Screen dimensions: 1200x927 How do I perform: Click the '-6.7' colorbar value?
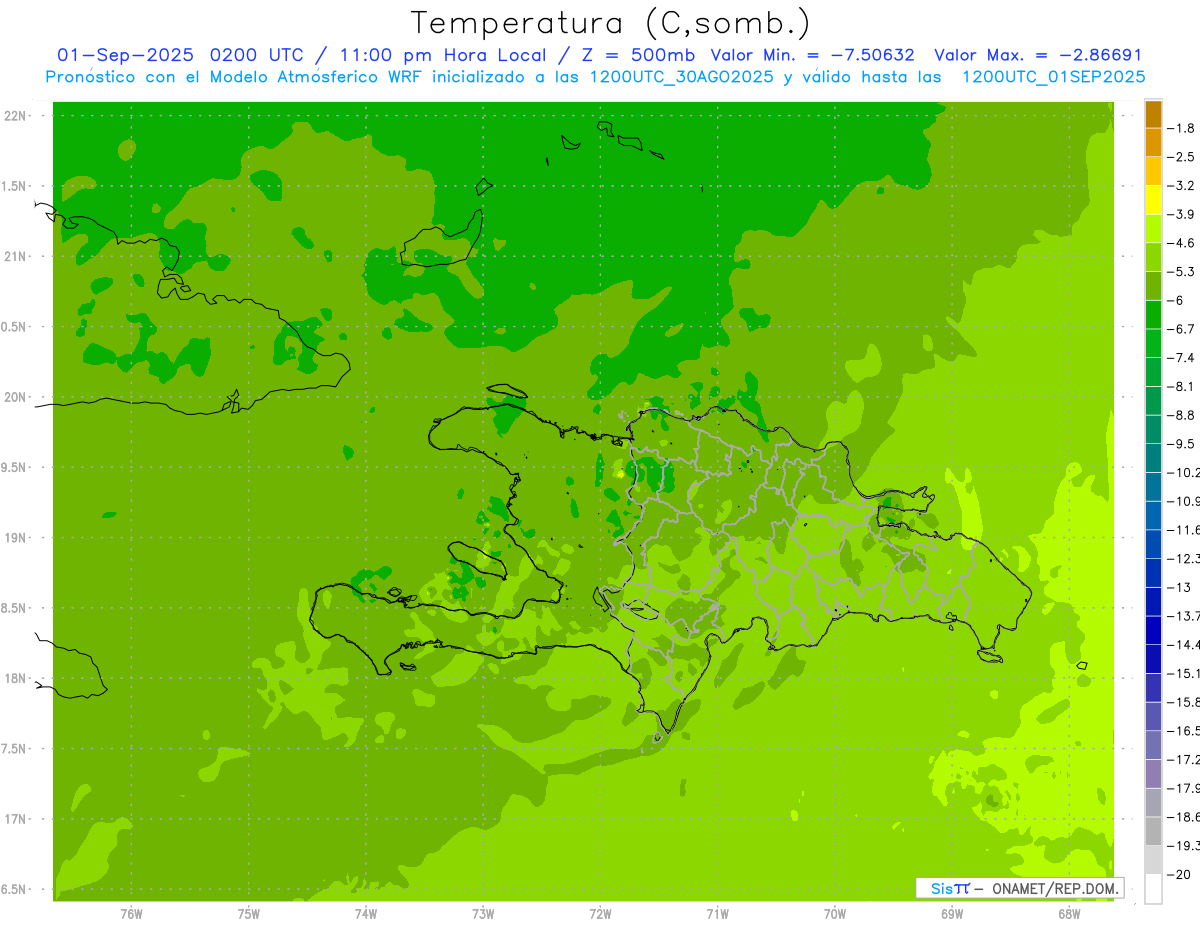(x=1182, y=329)
